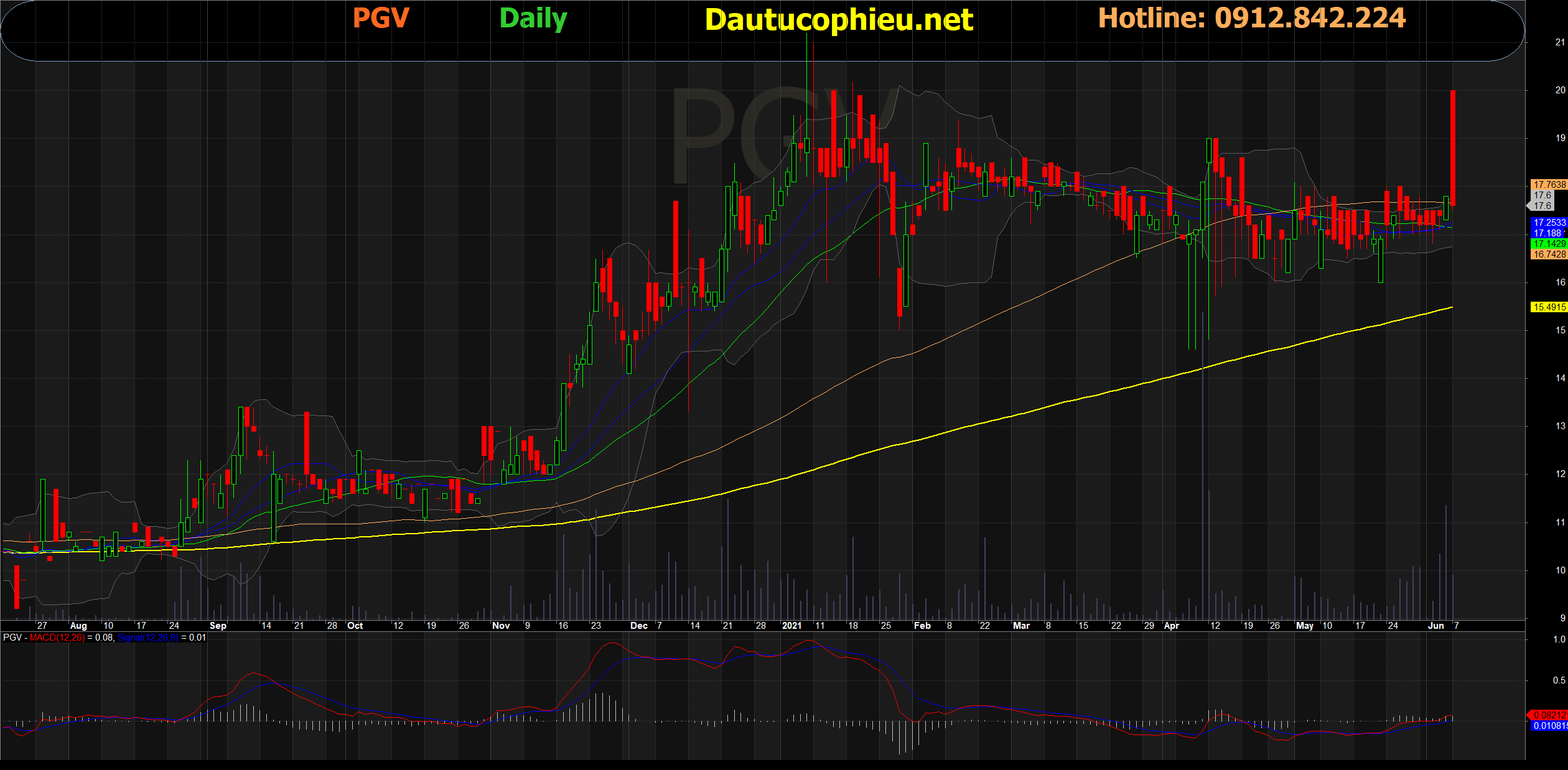Select the yellow 15.4915 price tag
This screenshot has width=1568, height=770.
(x=1548, y=307)
